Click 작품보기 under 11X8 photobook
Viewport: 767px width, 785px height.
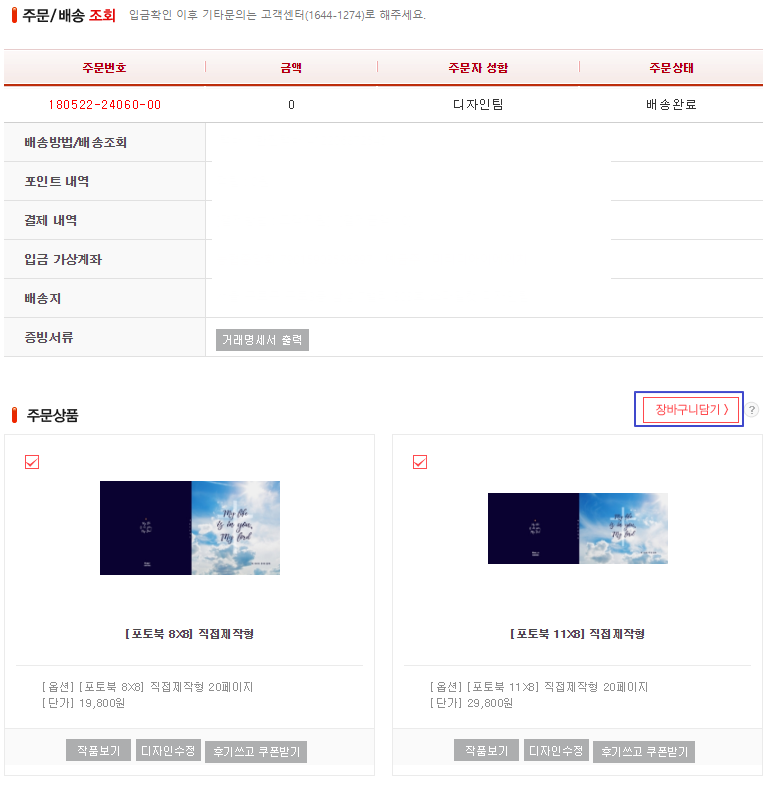[x=486, y=750]
